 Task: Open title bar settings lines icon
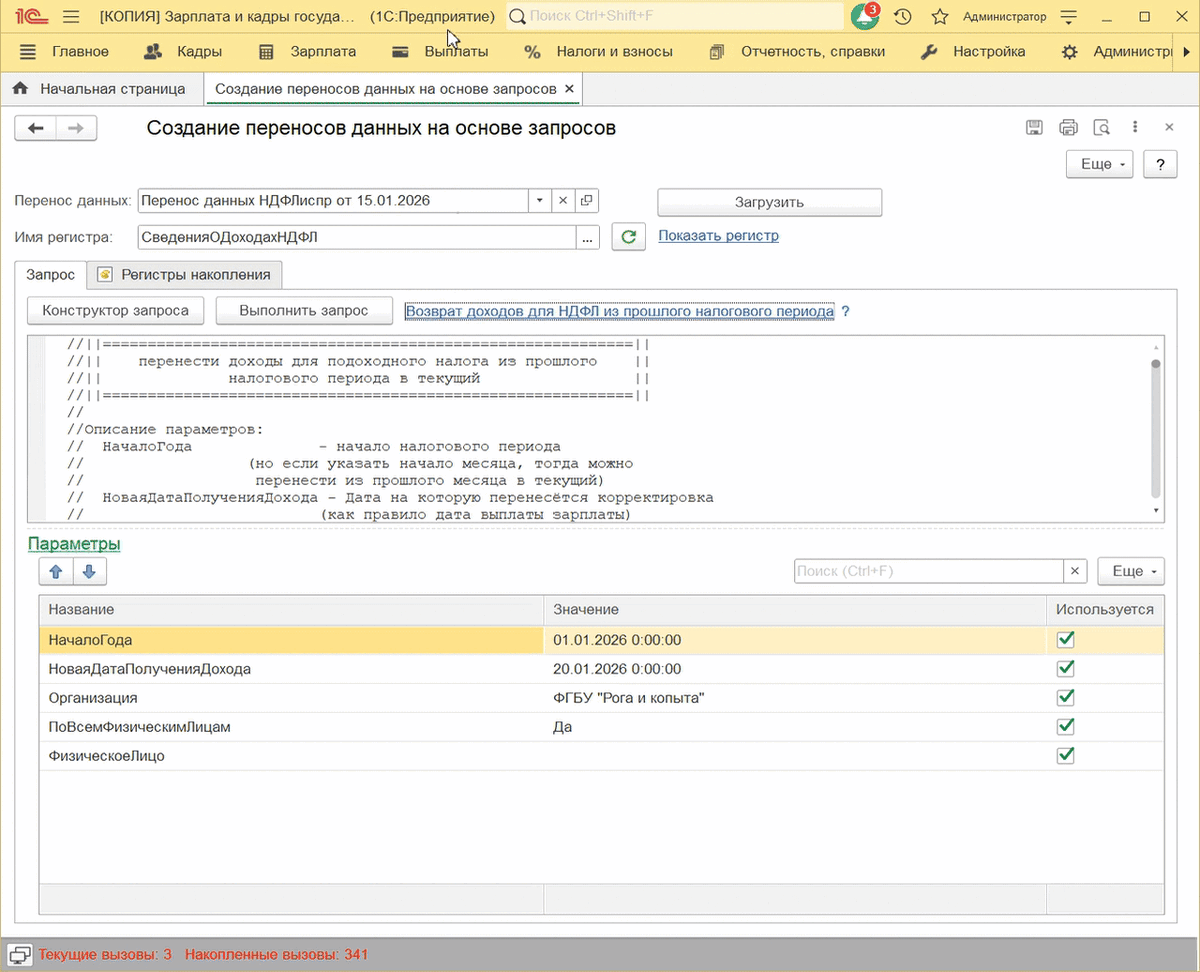(1069, 17)
